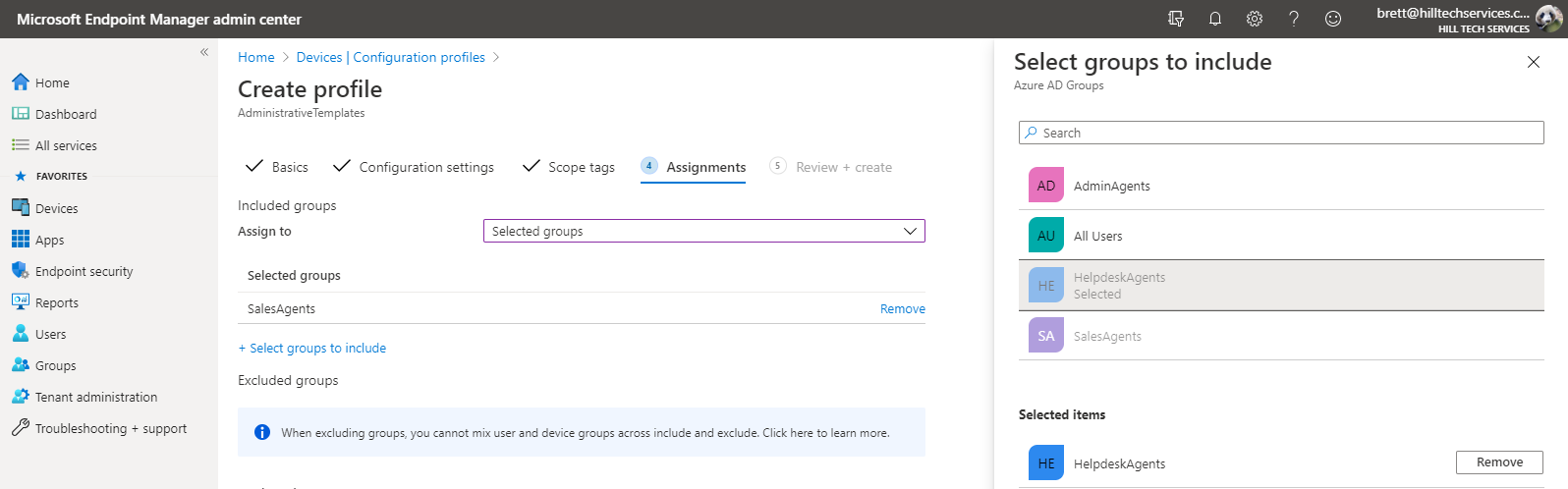Close the Select groups to include panel
Viewport: 1568px width, 489px height.
(x=1534, y=62)
